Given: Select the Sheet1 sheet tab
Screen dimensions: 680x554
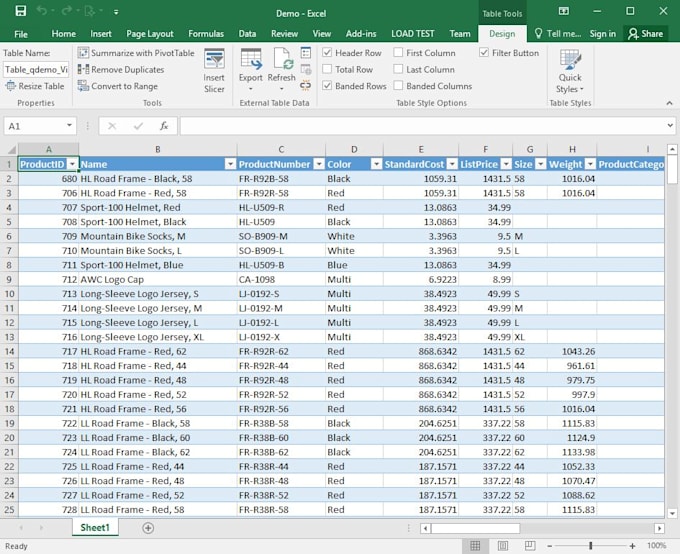Looking at the screenshot, I should (95, 528).
